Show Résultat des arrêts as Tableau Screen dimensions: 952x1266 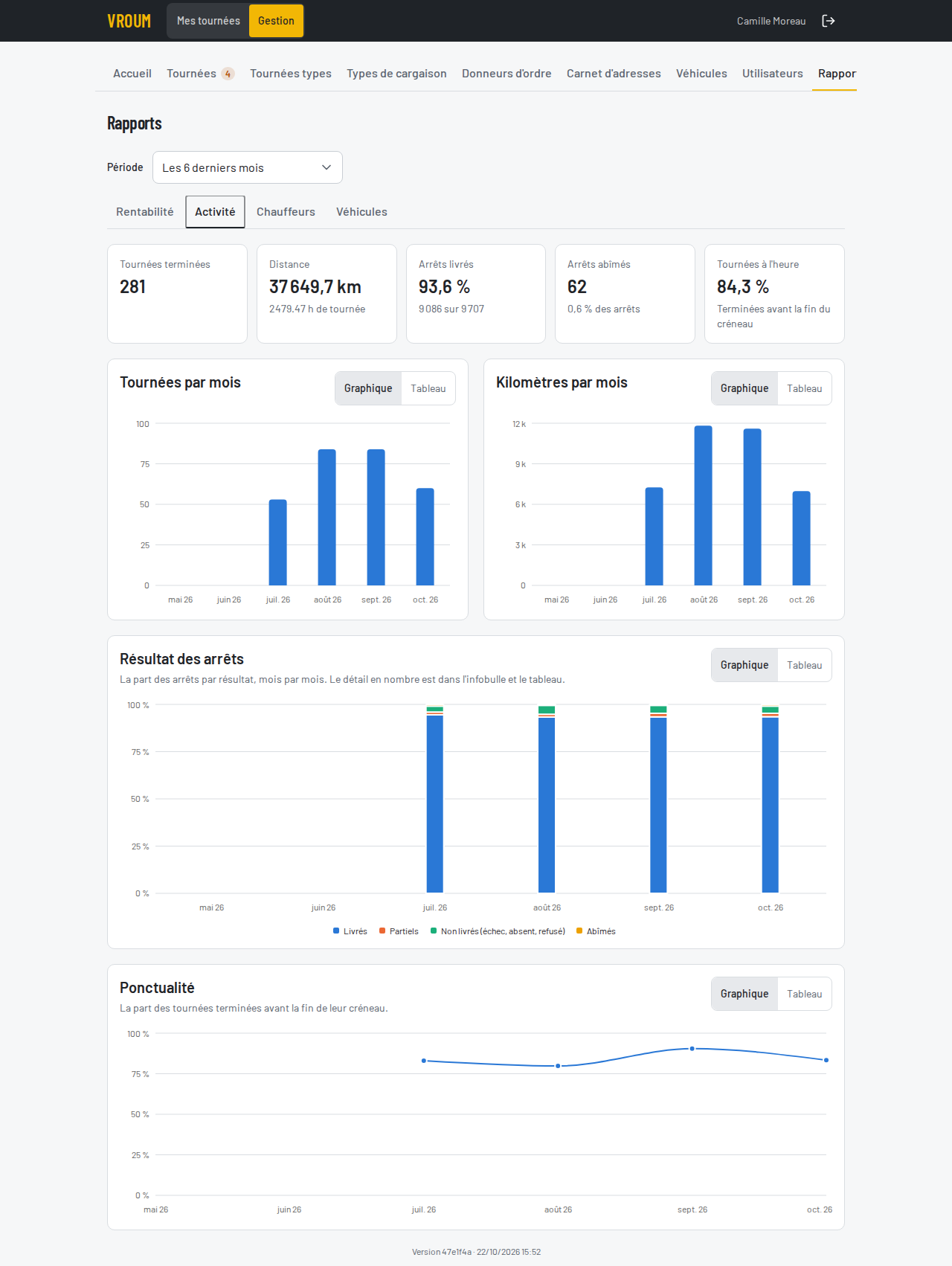pos(805,665)
